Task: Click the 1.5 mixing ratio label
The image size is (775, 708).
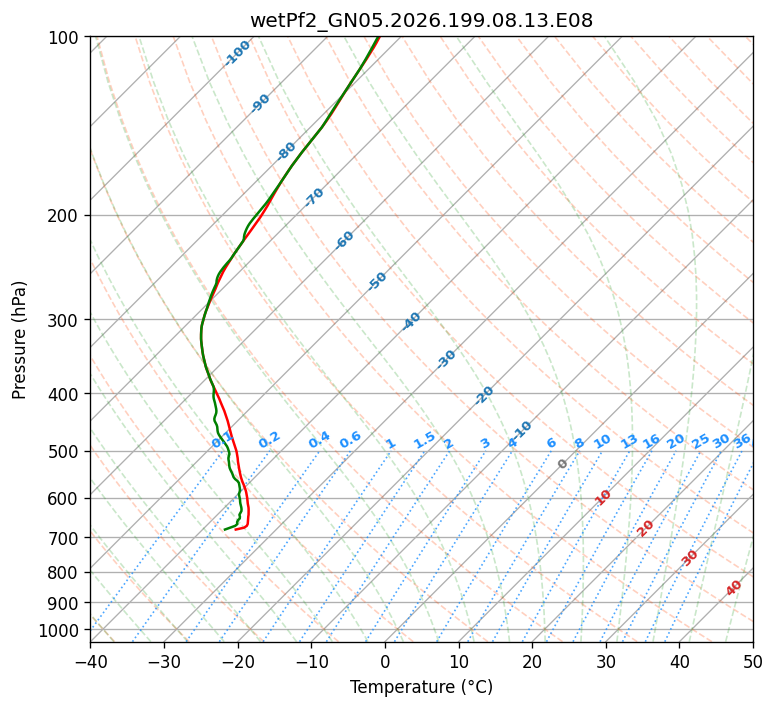Action: click(x=425, y=440)
